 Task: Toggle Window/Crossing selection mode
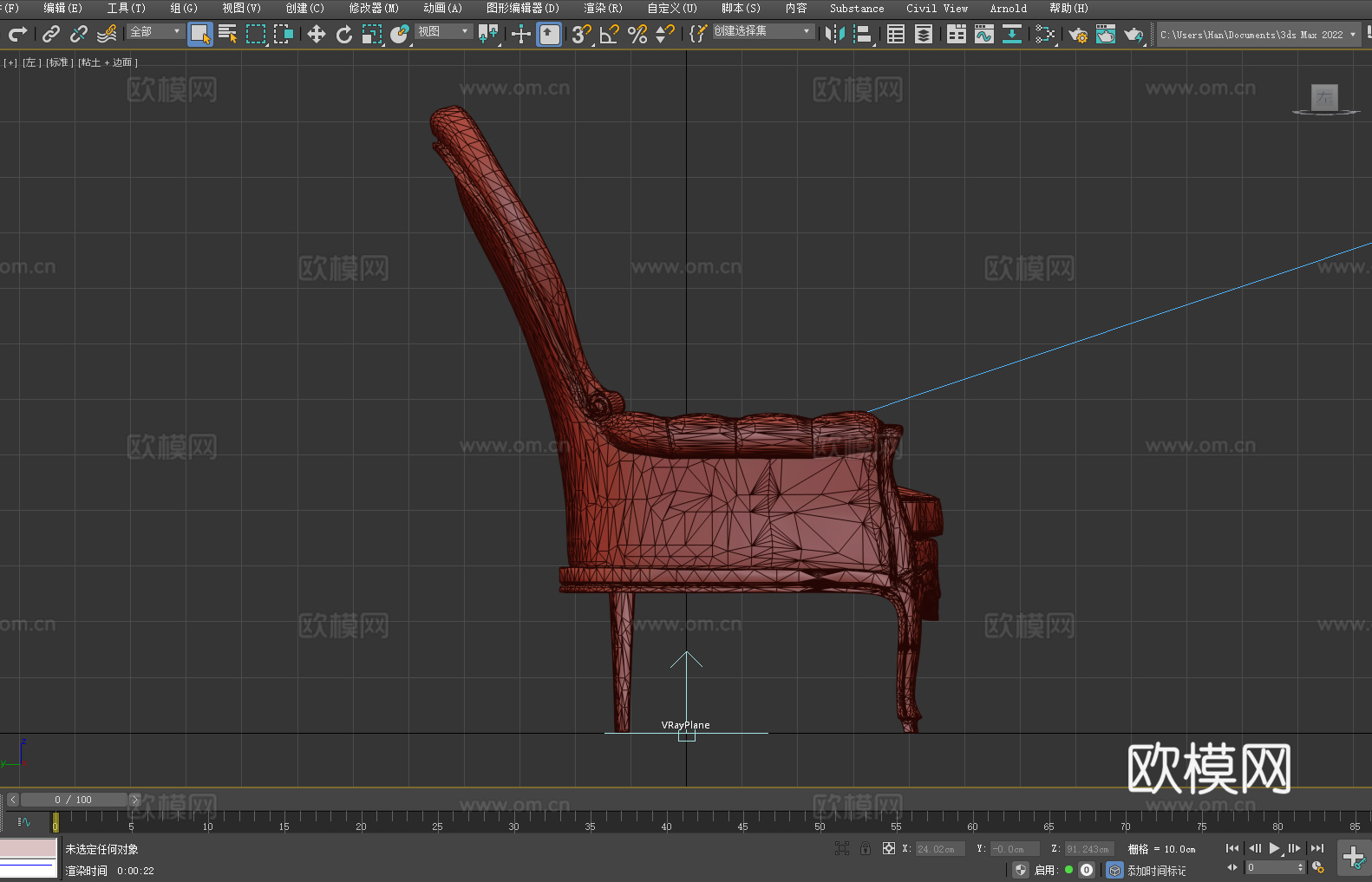click(x=284, y=34)
